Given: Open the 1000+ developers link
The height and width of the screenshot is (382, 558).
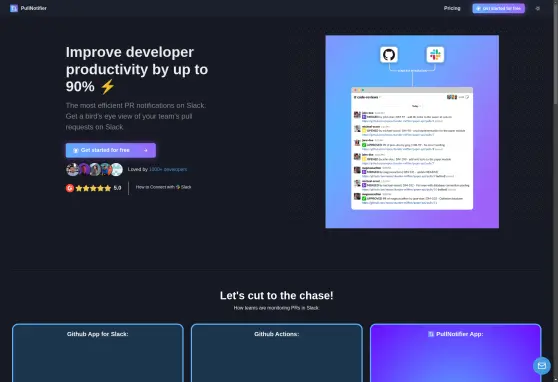Looking at the screenshot, I should [x=168, y=169].
